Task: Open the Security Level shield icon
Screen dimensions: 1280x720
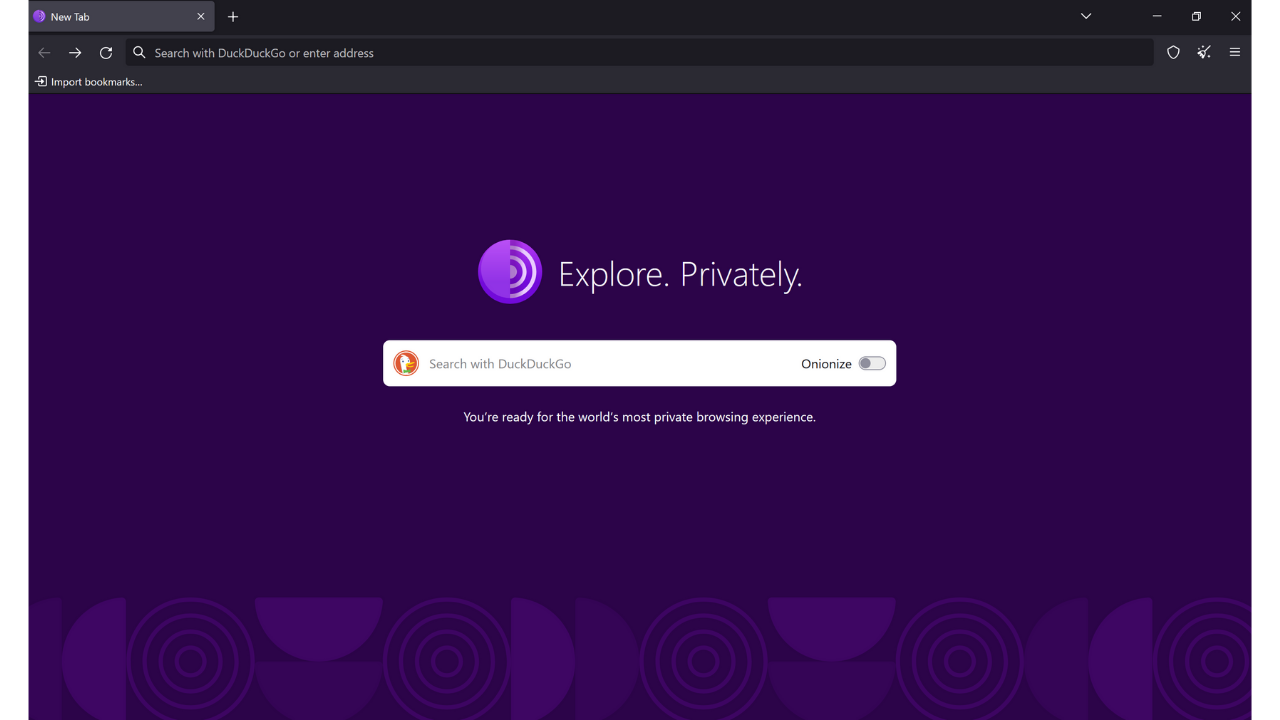Action: 1172,52
